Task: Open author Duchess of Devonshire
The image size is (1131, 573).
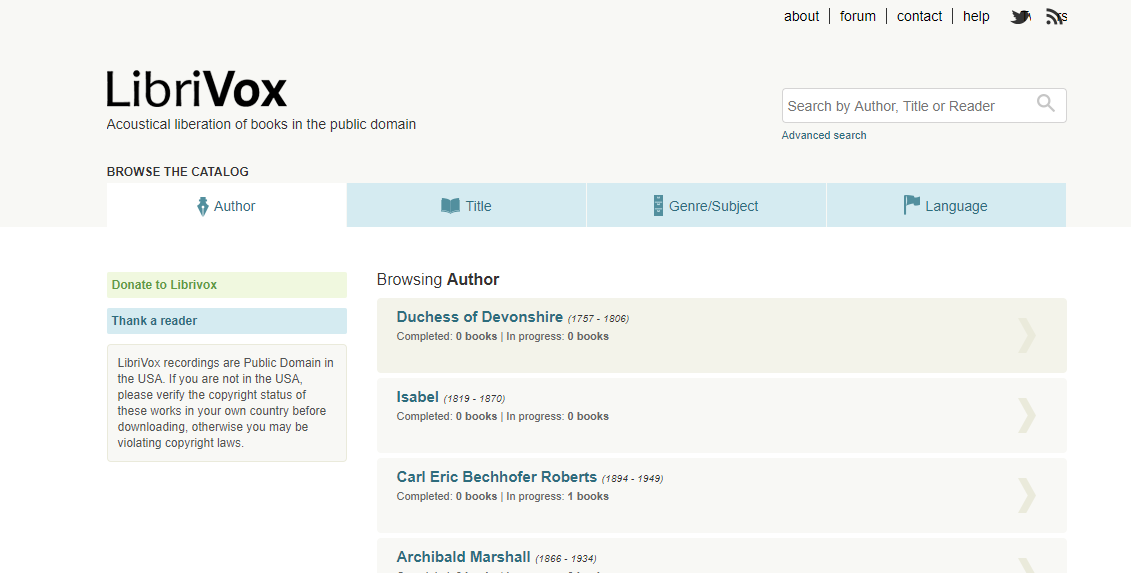Action: 480,317
